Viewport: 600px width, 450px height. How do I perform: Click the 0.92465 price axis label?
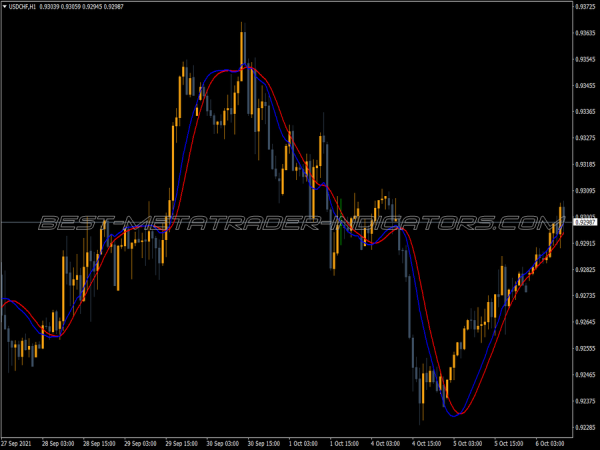[x=585, y=375]
